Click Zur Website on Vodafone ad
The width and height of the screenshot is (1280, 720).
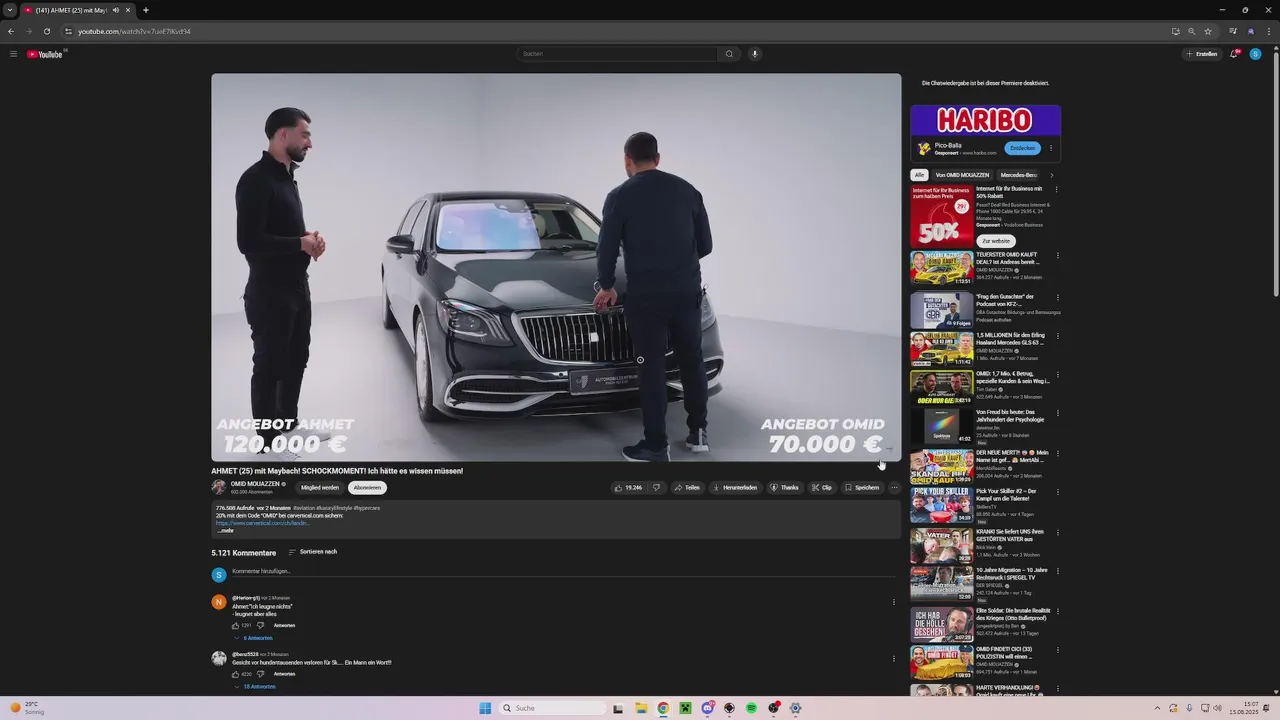point(995,241)
